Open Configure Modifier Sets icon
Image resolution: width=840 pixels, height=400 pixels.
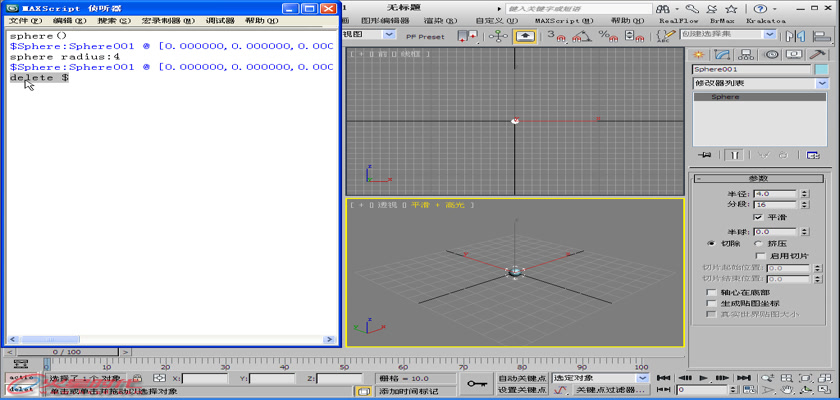click(813, 155)
